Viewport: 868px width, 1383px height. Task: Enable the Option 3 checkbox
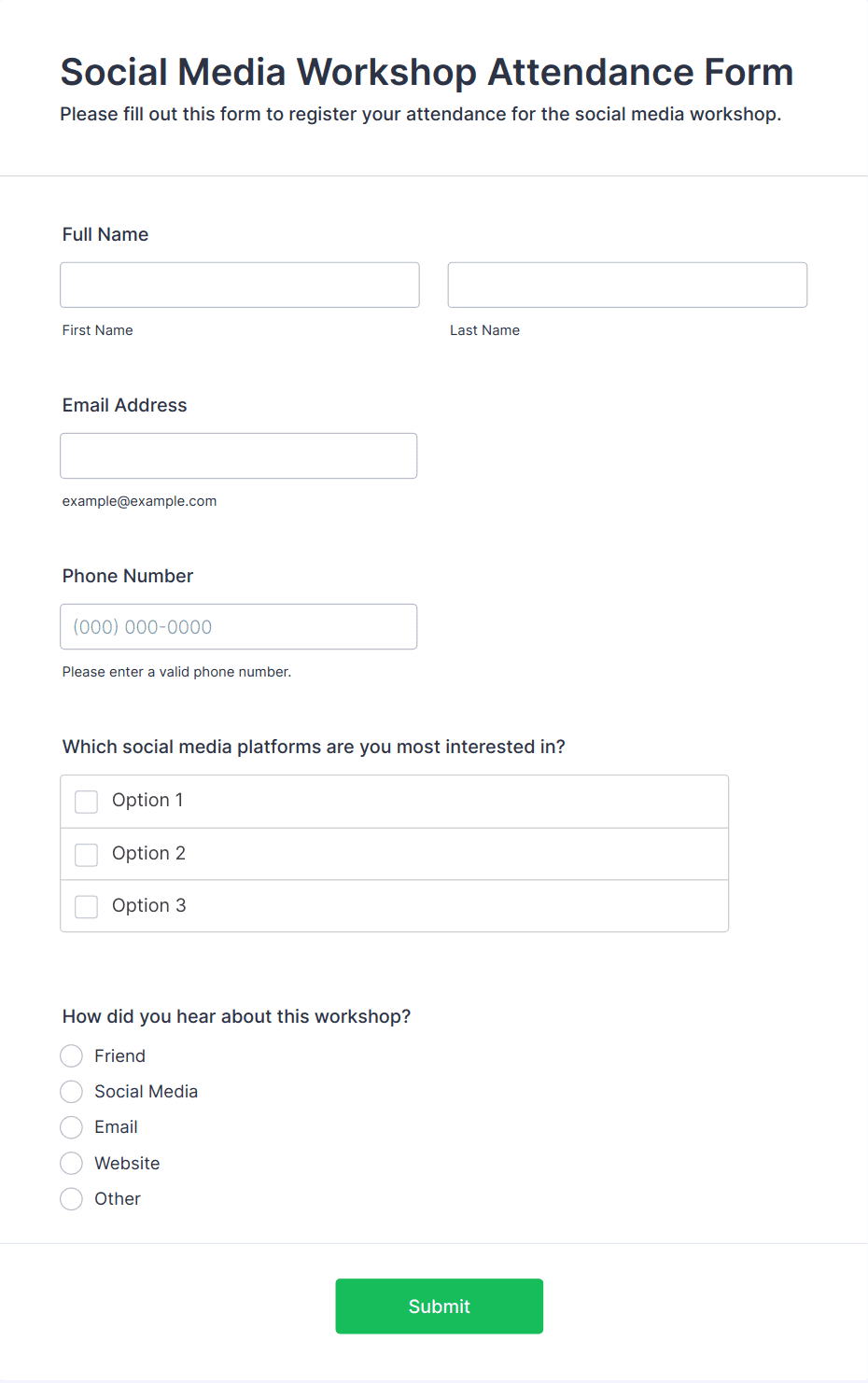pos(86,907)
